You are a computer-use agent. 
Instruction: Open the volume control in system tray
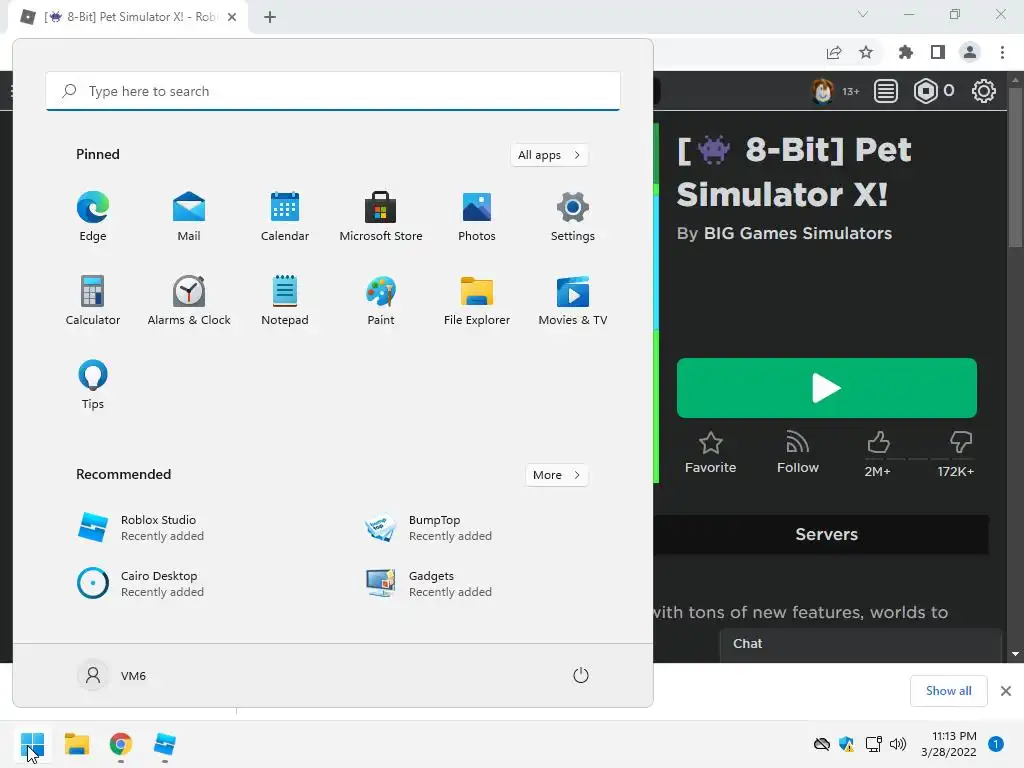tap(898, 744)
